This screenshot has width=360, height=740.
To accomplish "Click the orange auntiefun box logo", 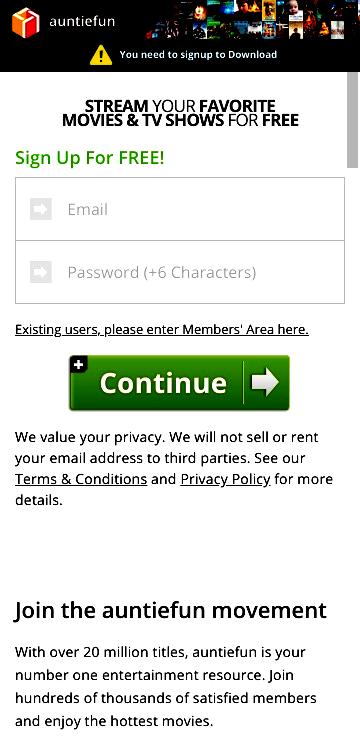I will point(25,22).
